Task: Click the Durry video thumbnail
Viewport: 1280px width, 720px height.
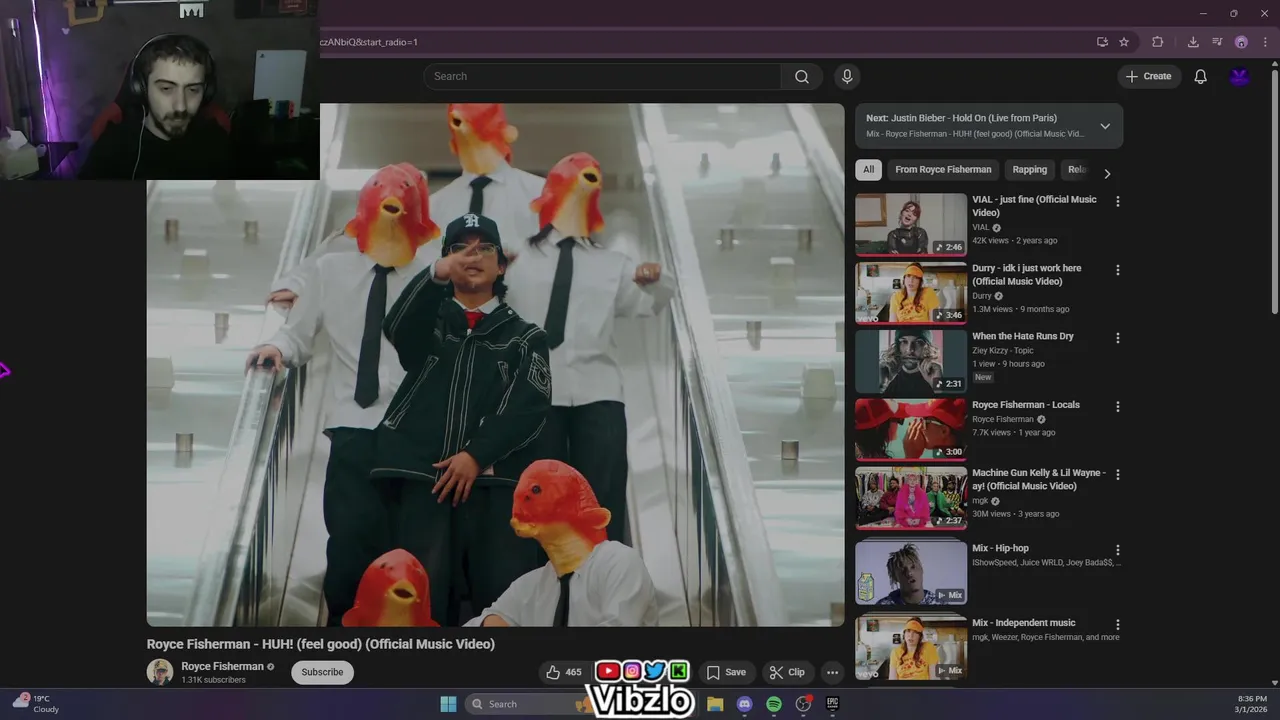Action: tap(911, 294)
